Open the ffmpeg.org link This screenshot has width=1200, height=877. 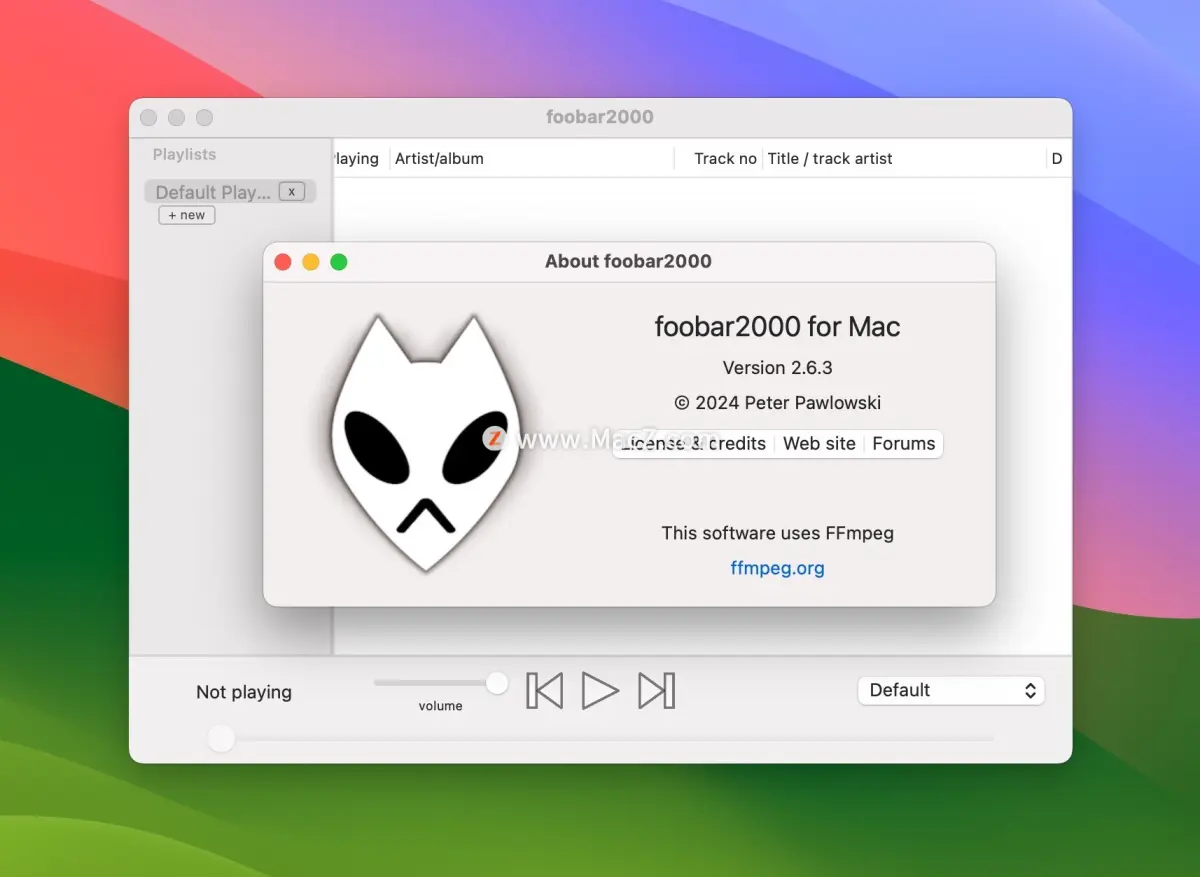coord(777,567)
